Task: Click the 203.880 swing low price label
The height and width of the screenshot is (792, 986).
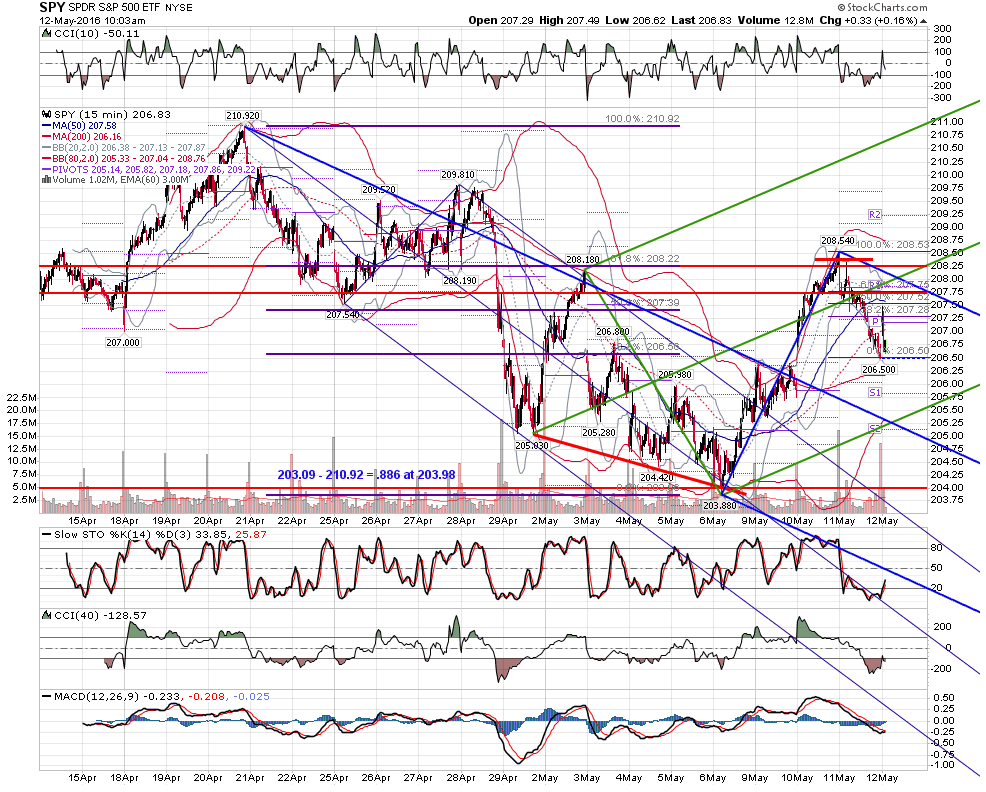Action: pos(719,505)
